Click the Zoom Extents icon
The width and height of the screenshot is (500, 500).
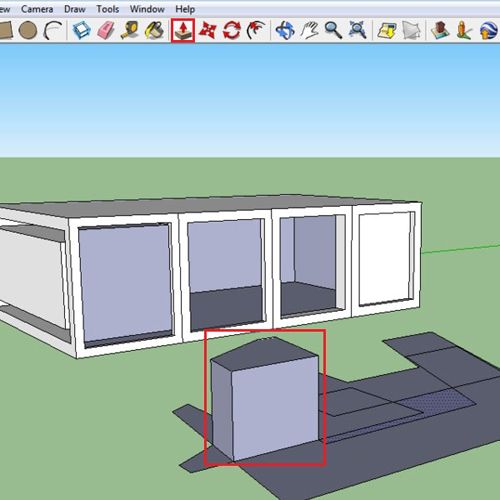[x=357, y=30]
